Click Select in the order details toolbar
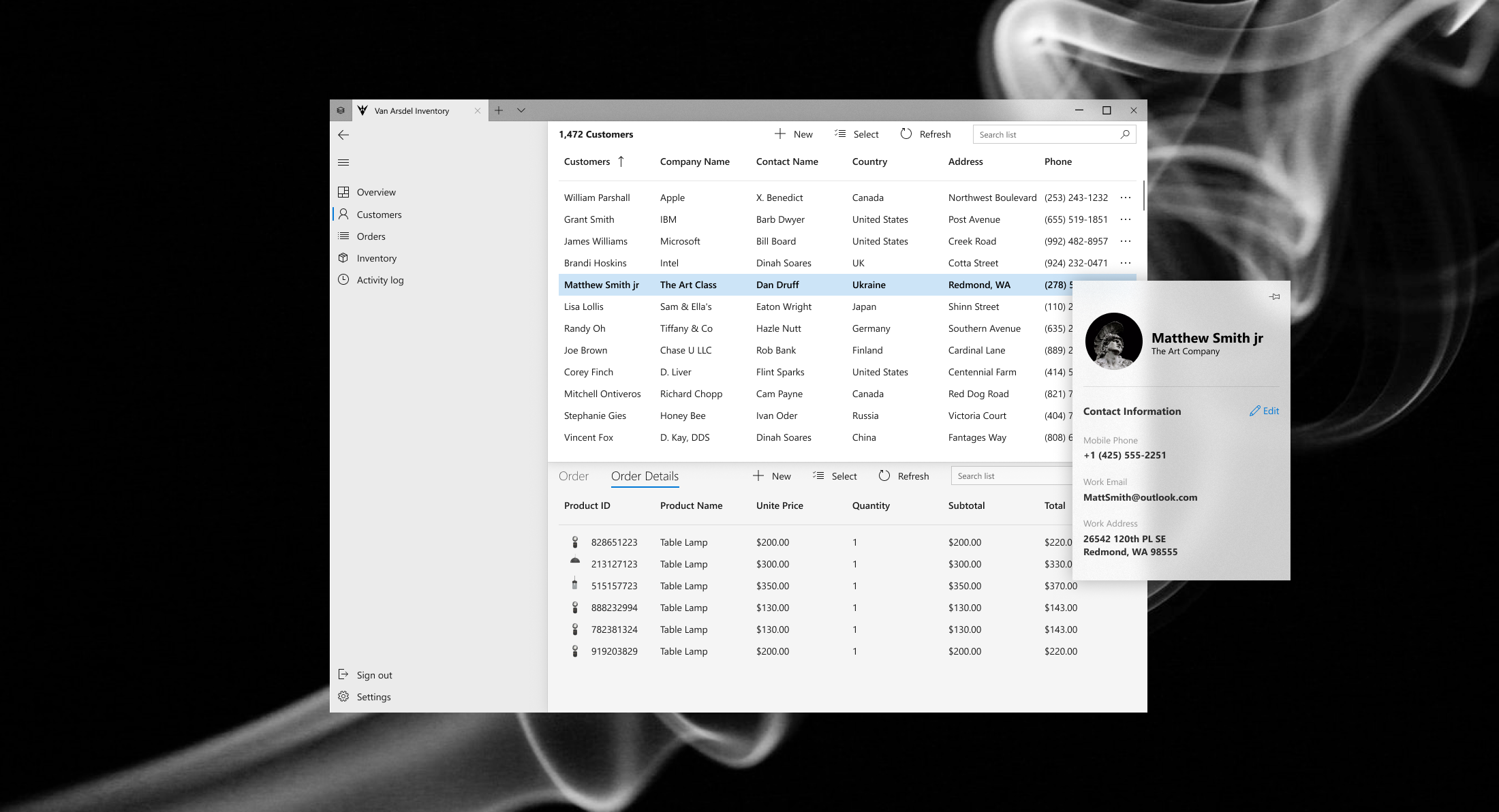Image resolution: width=1499 pixels, height=812 pixels. coord(835,476)
